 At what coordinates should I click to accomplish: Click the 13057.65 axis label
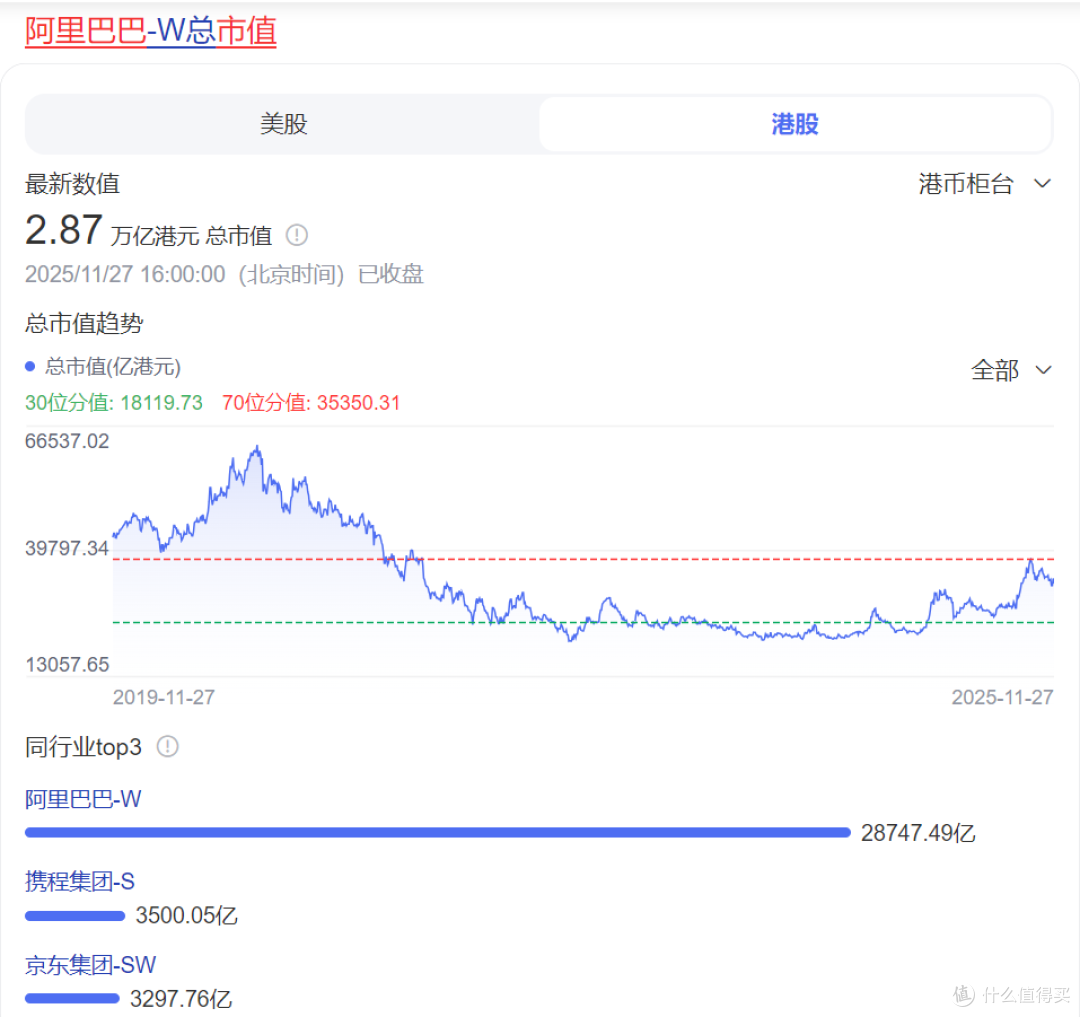(x=67, y=664)
